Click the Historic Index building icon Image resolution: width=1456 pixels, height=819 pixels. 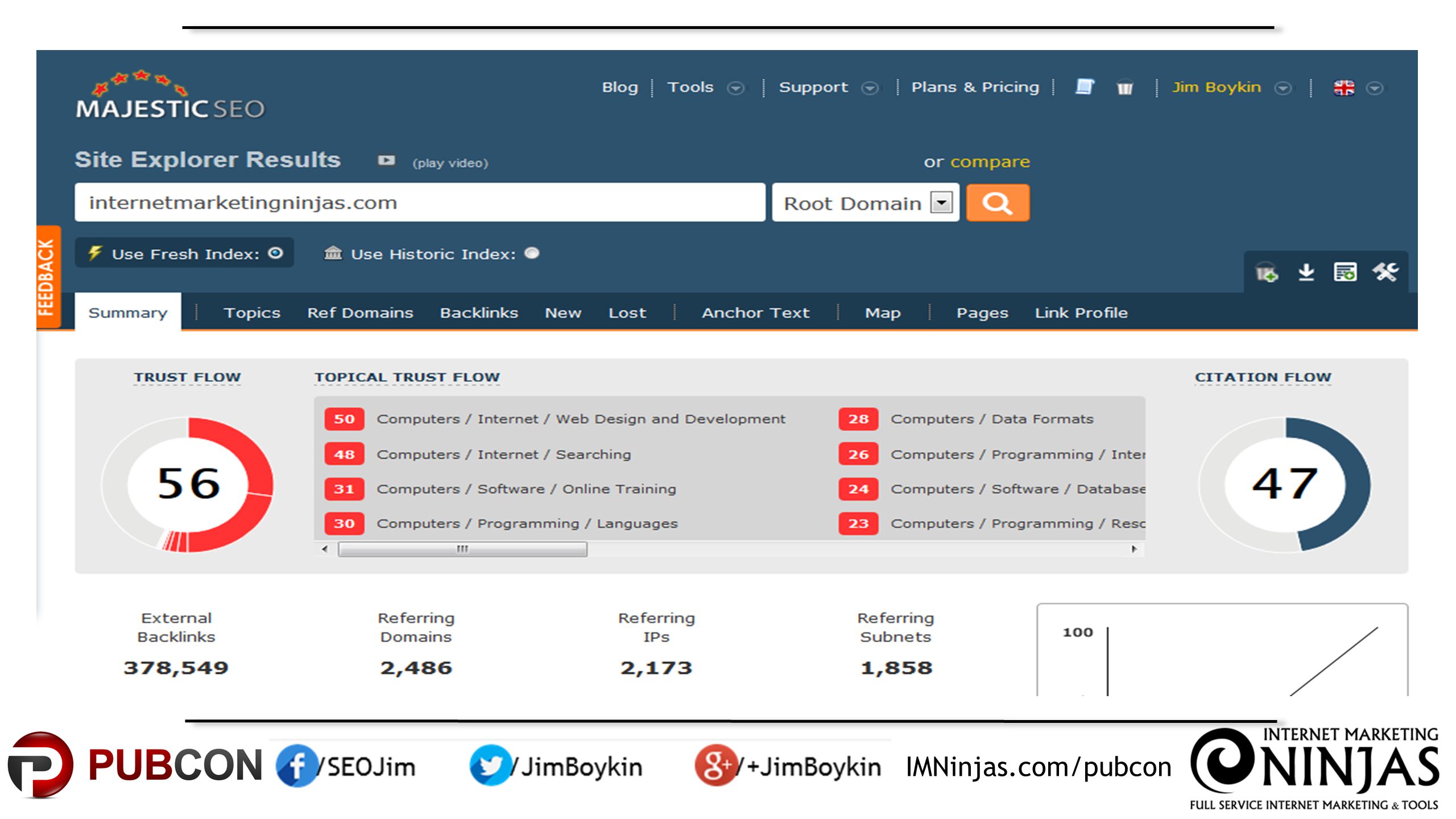click(x=333, y=253)
